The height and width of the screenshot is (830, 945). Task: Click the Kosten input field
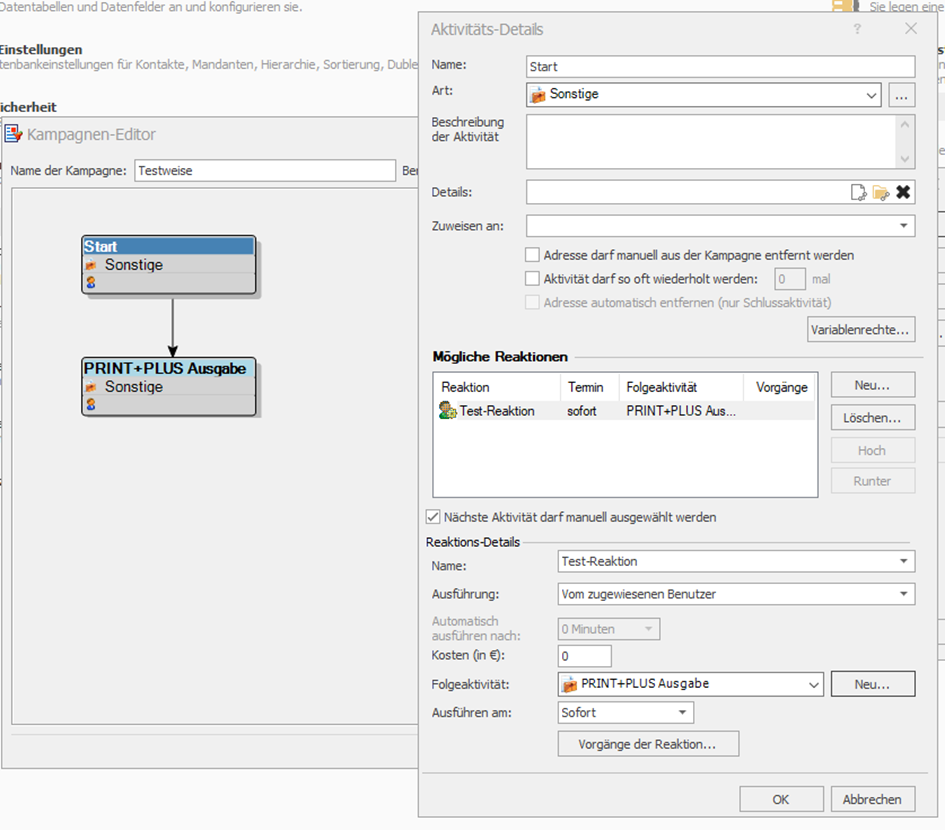585,656
